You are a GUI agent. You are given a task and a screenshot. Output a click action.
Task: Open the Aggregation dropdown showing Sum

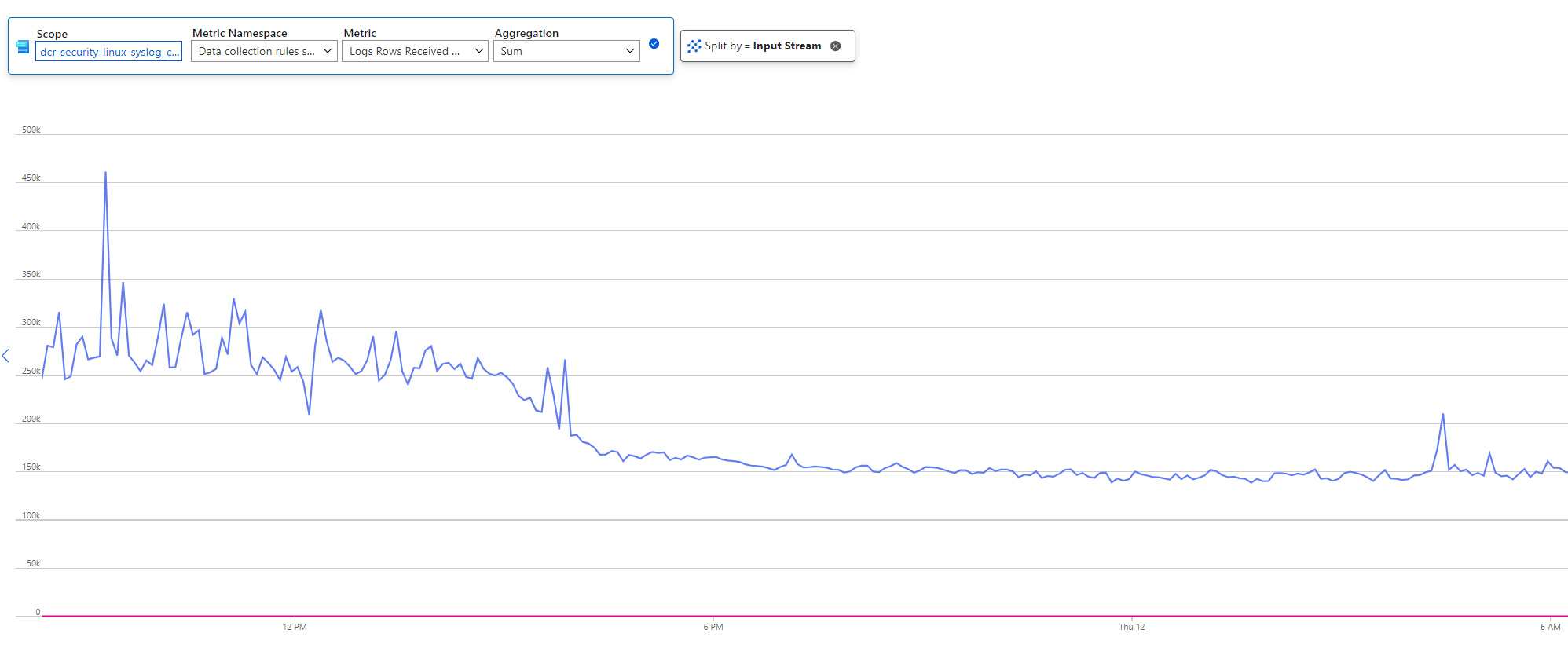[566, 52]
